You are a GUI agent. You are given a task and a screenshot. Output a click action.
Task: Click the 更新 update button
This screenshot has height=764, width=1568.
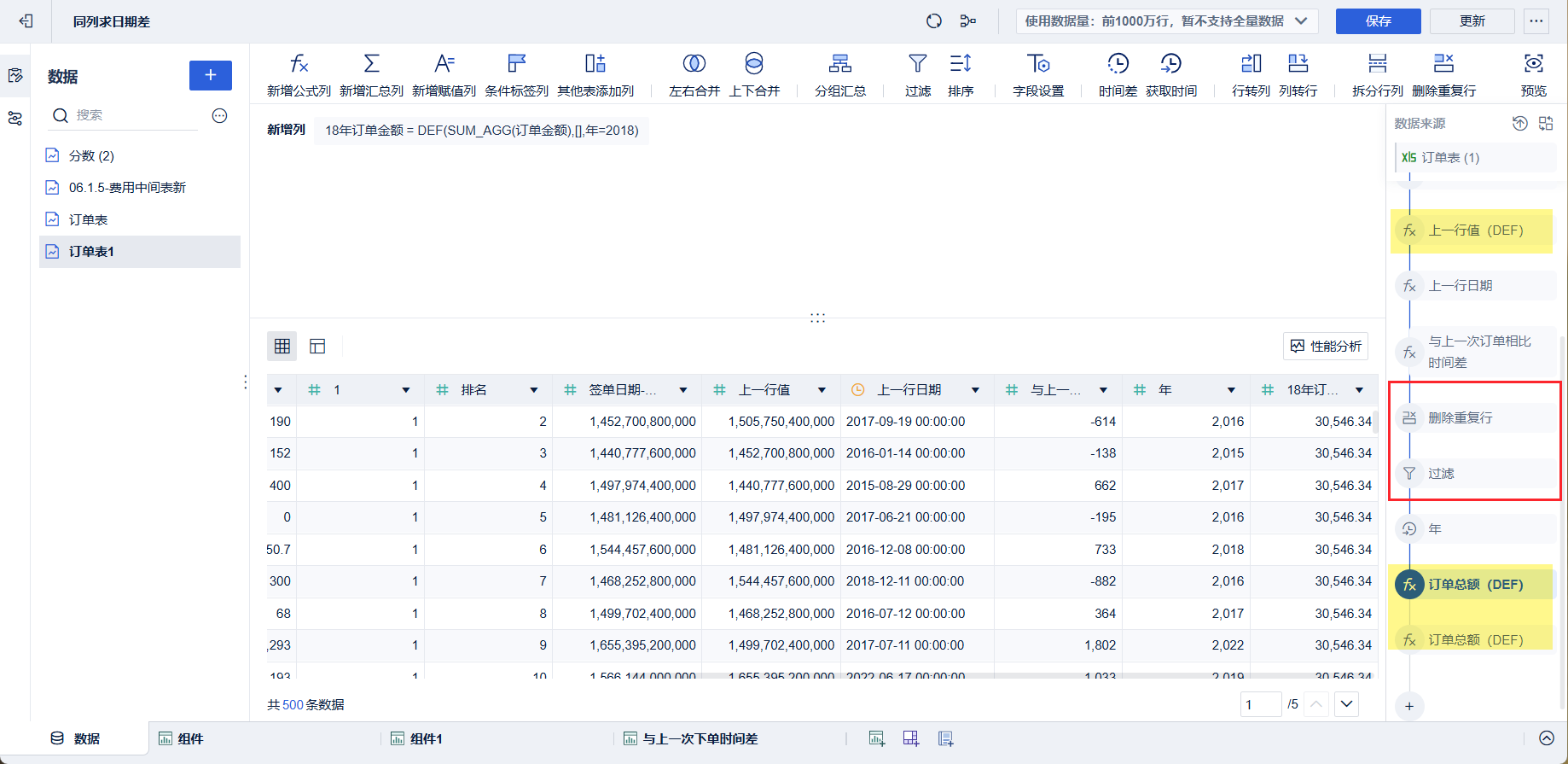tap(1472, 21)
